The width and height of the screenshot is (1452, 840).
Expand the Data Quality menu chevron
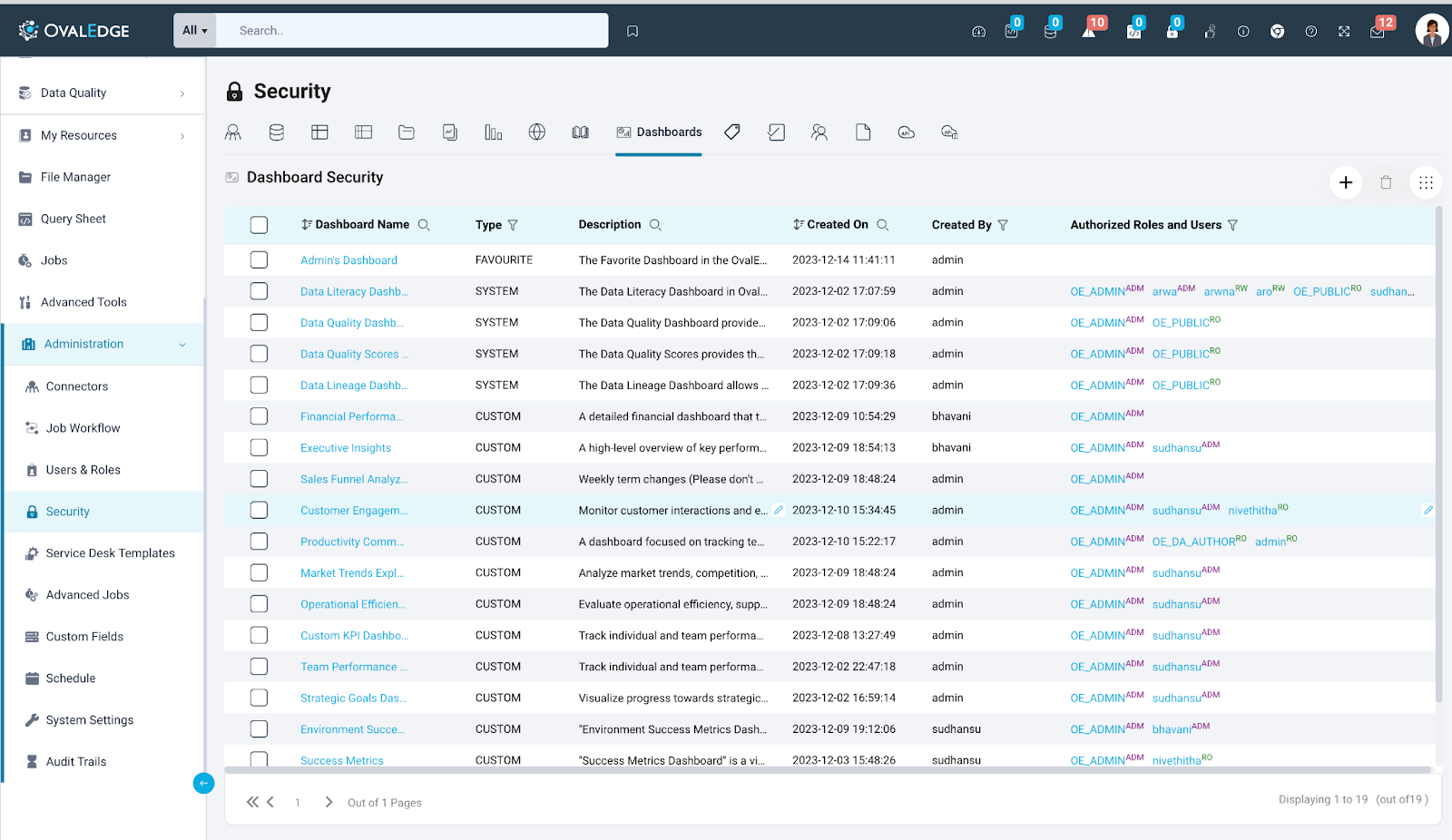(182, 93)
